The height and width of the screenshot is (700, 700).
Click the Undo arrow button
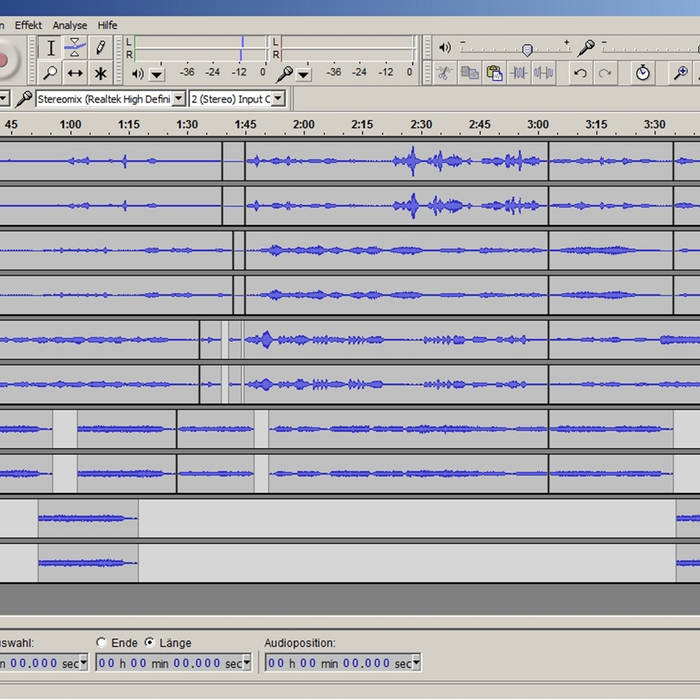580,72
